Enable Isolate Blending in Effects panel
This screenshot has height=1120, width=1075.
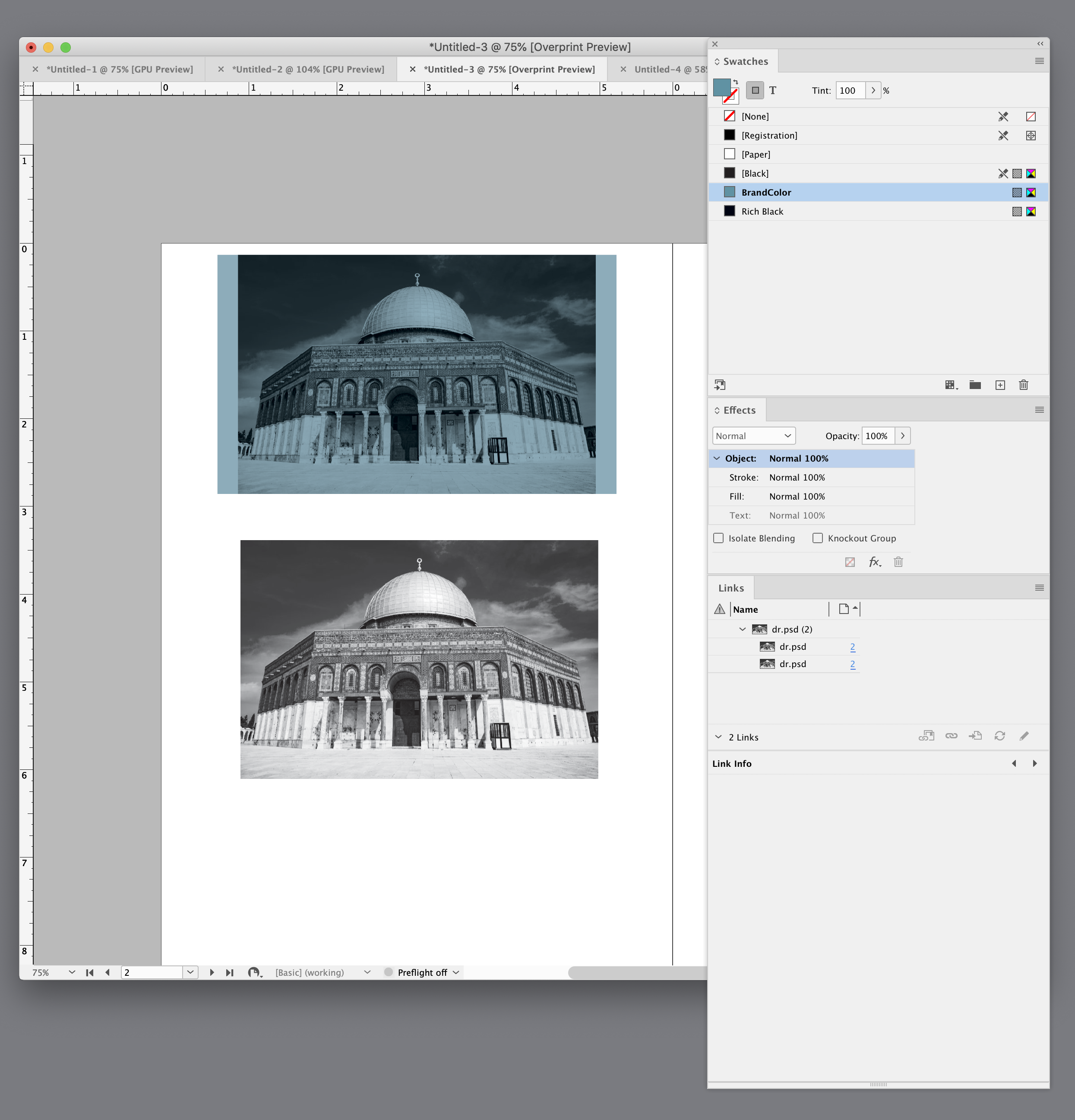point(718,538)
